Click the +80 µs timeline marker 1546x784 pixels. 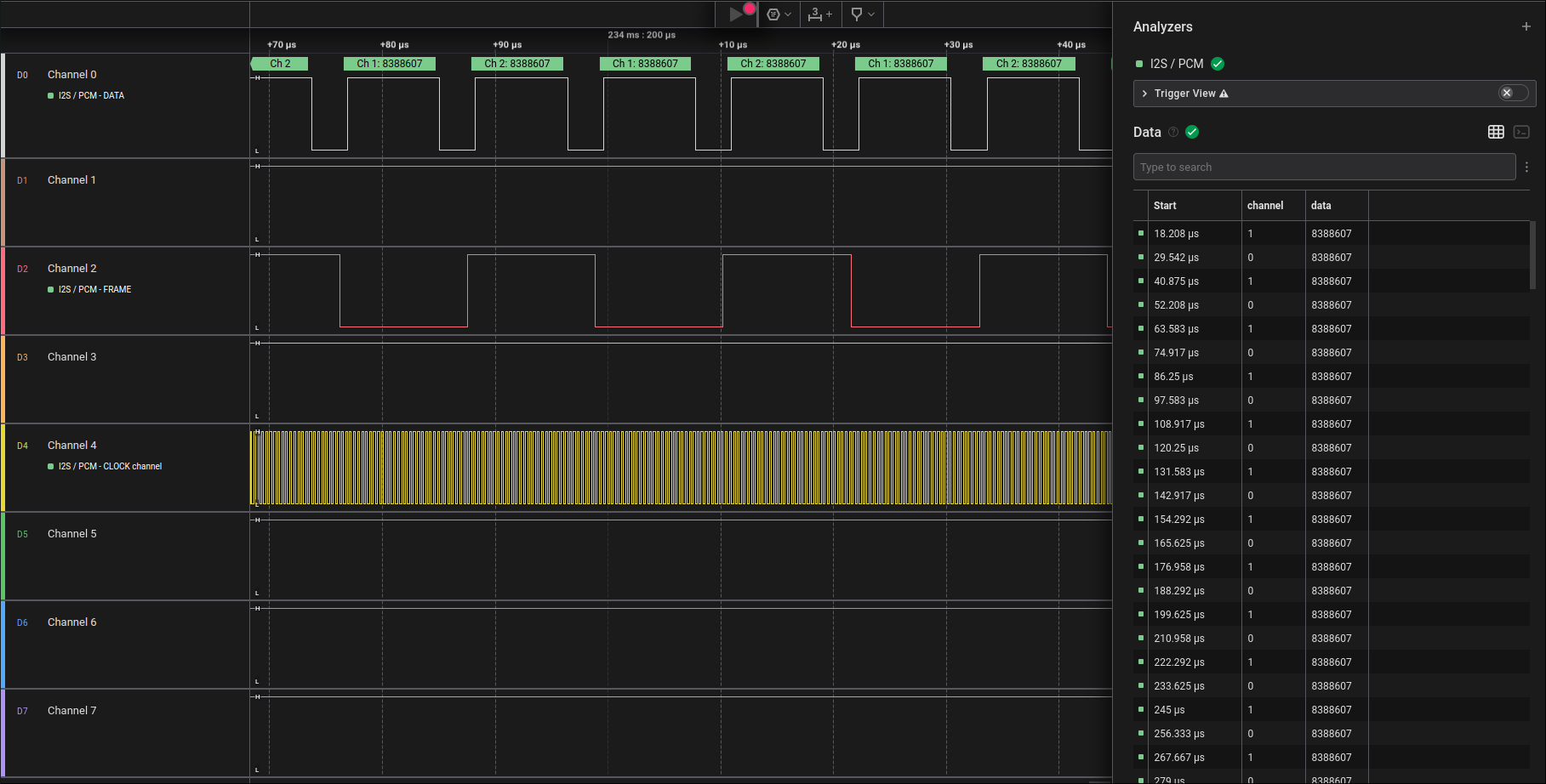pyautogui.click(x=394, y=44)
